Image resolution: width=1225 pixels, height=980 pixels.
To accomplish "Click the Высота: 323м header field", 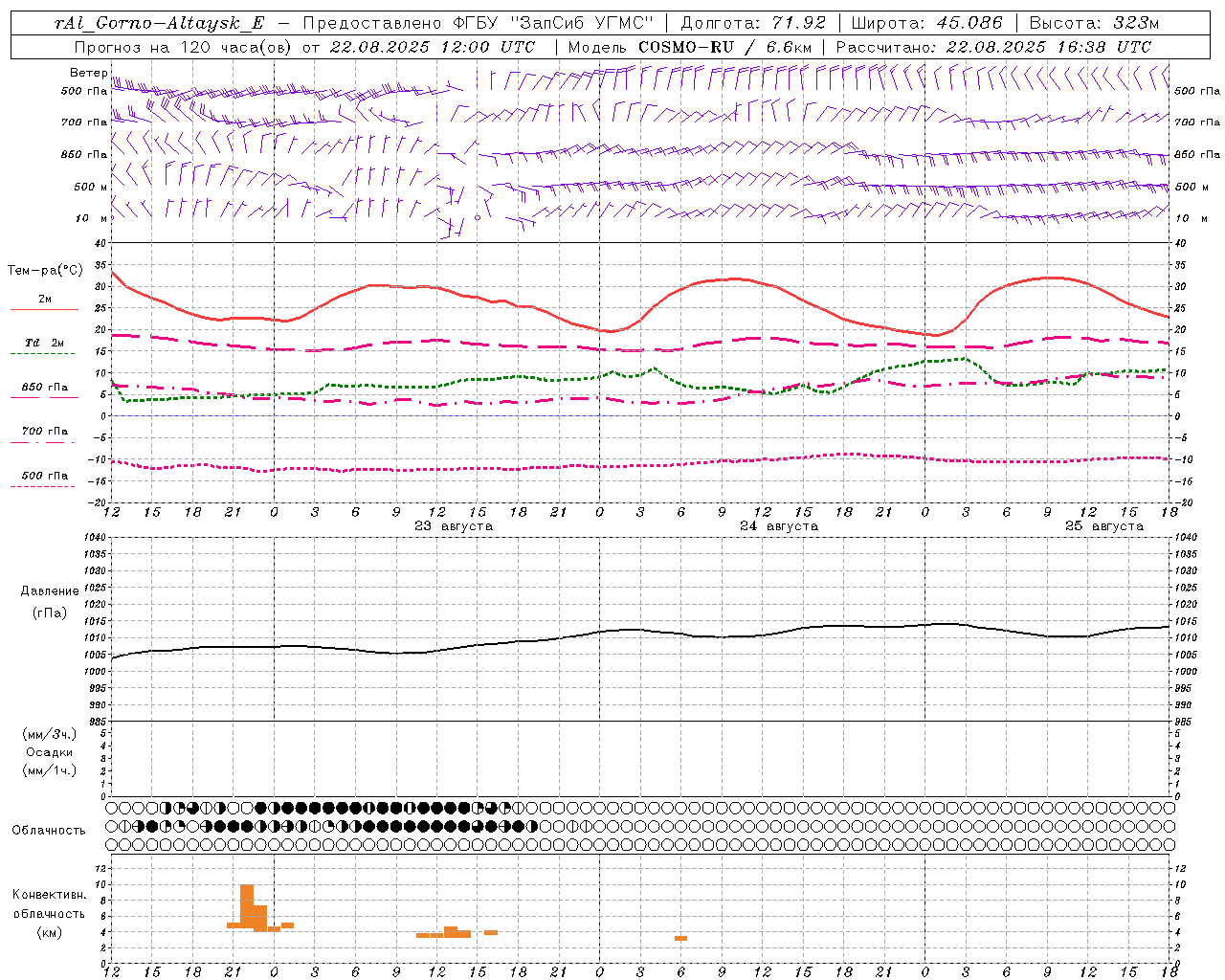I will tap(1095, 24).
